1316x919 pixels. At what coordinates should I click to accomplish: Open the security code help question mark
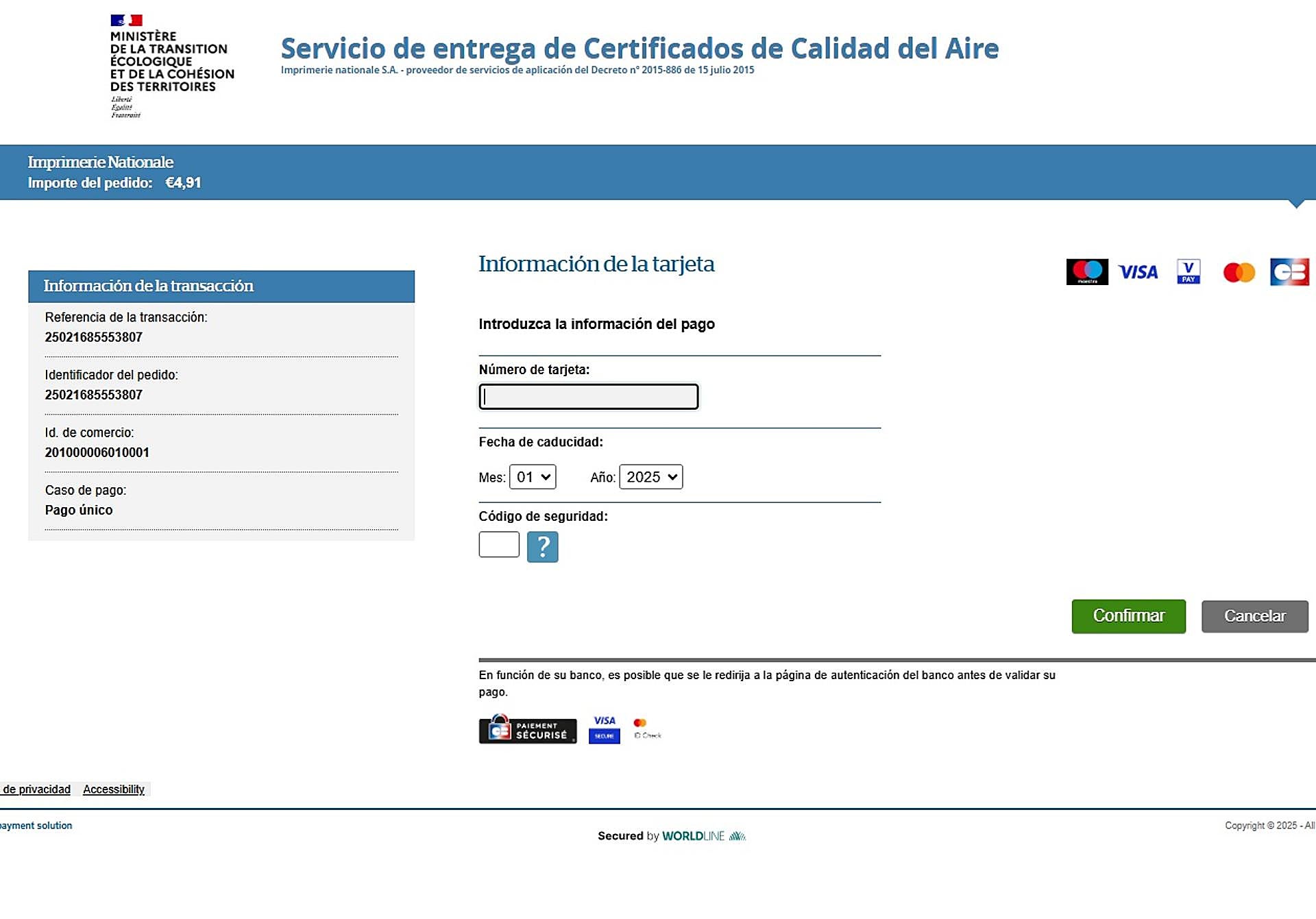pyautogui.click(x=542, y=547)
